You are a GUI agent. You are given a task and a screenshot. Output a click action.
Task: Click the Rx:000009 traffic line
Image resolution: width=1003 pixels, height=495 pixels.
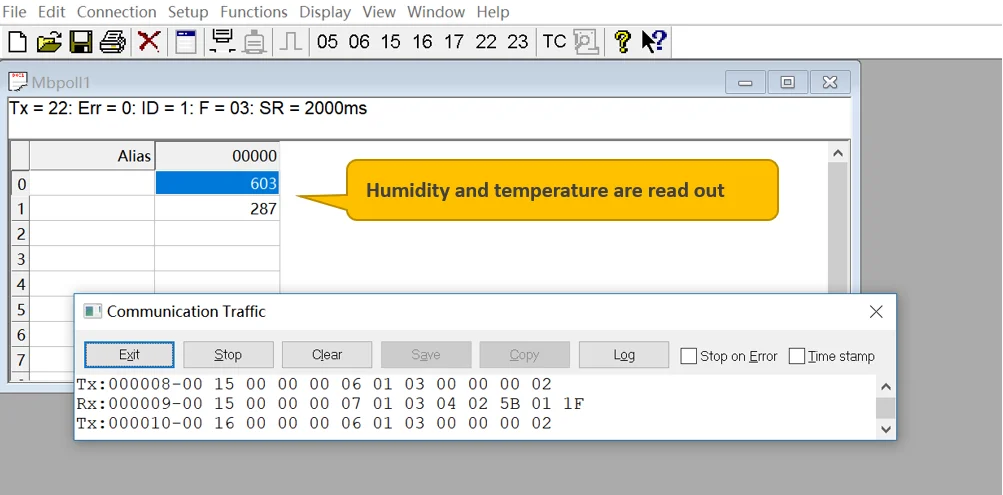331,404
